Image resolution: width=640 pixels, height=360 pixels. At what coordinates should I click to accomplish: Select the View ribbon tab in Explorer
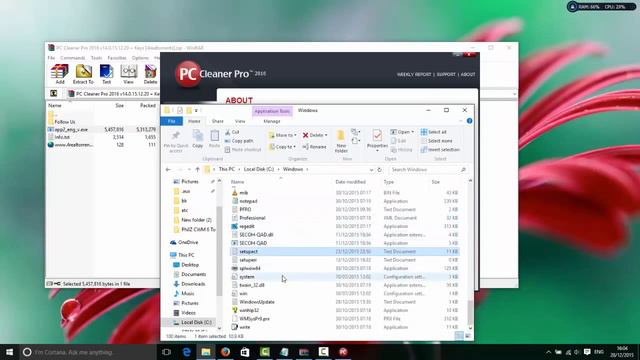pos(240,121)
